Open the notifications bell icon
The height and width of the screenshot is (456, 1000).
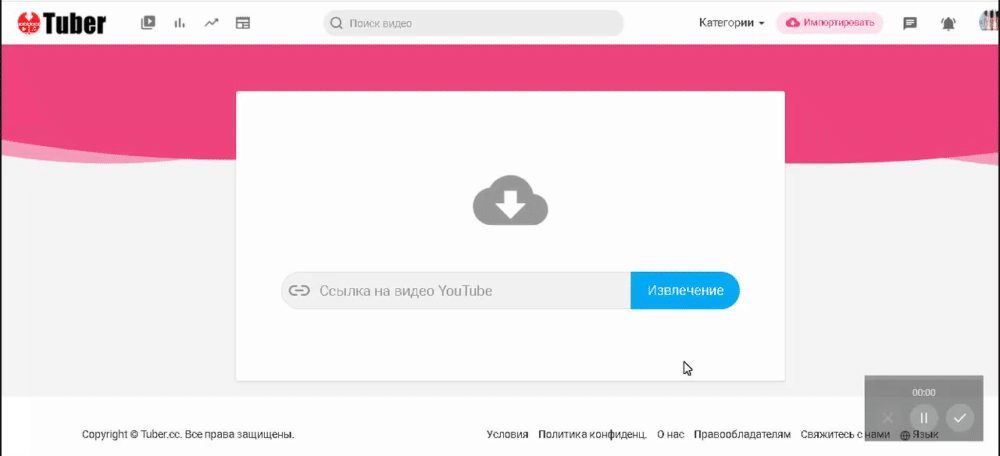pyautogui.click(x=948, y=24)
